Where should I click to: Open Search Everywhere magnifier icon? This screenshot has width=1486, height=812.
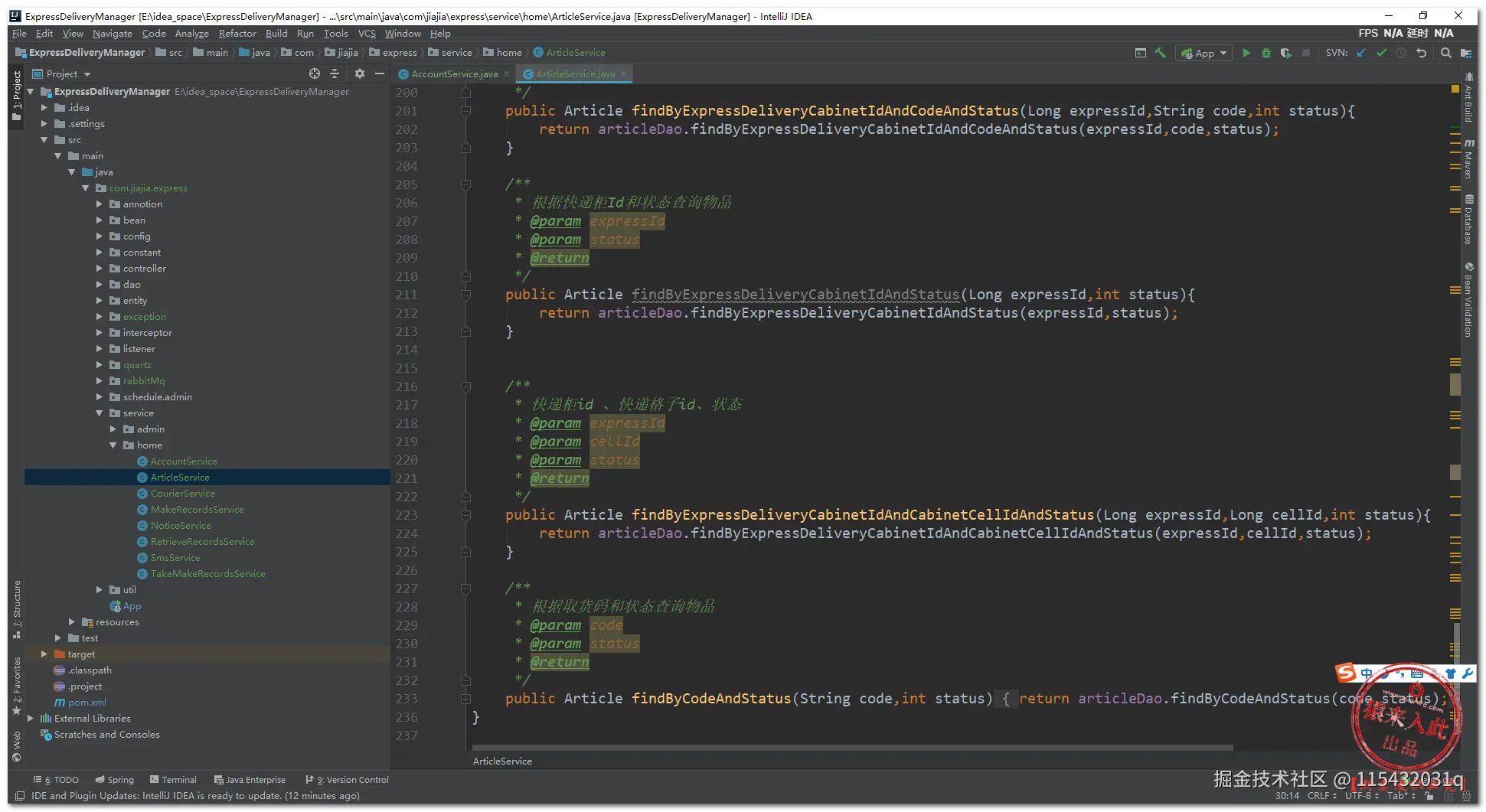[x=1445, y=53]
